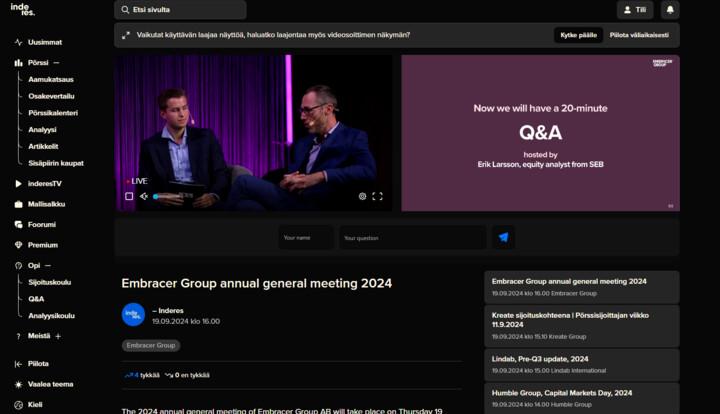Open Aamukatsaus in sidebar

[x=51, y=79]
